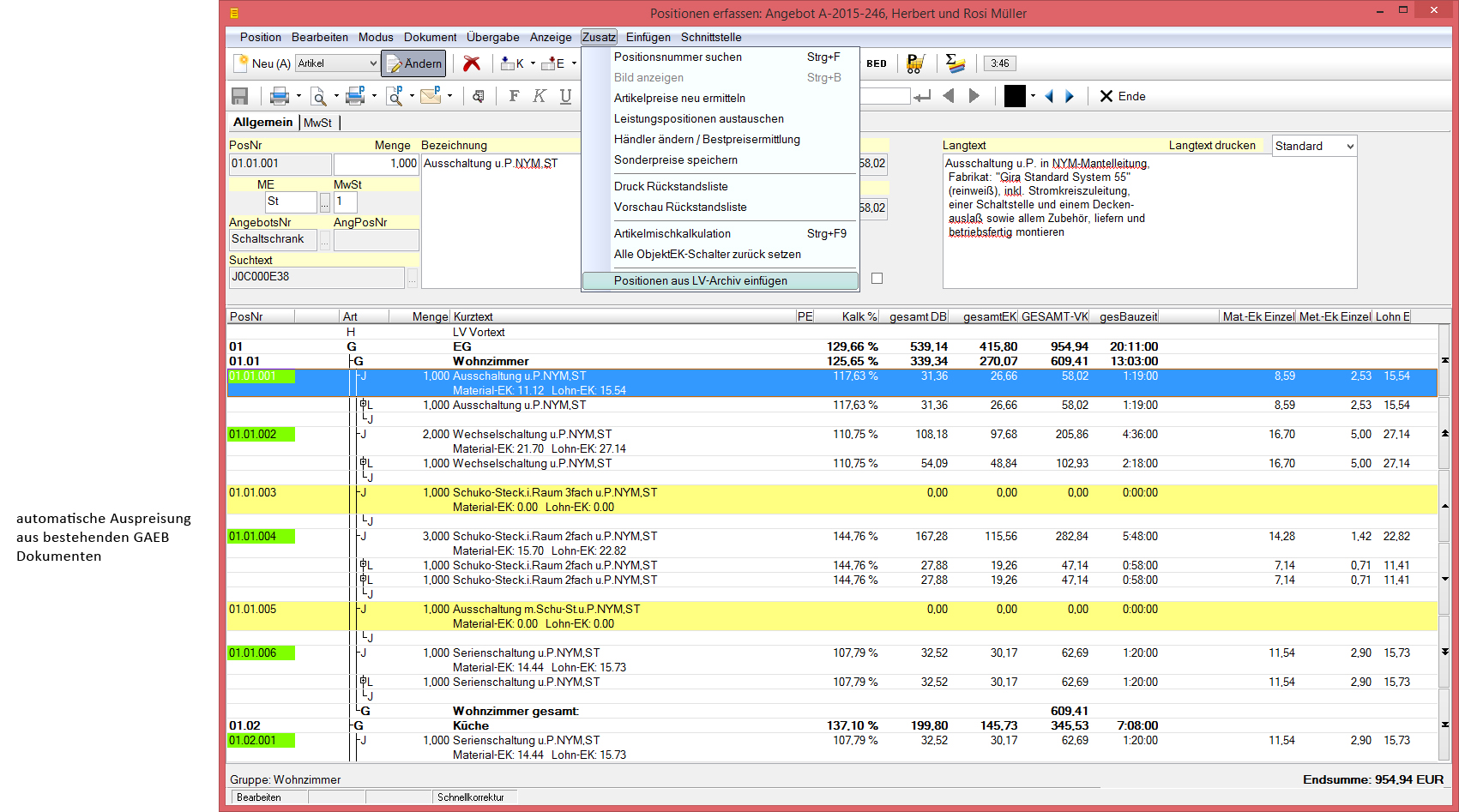This screenshot has width=1459, height=812.
Task: Click the ME browse button
Action: click(324, 202)
